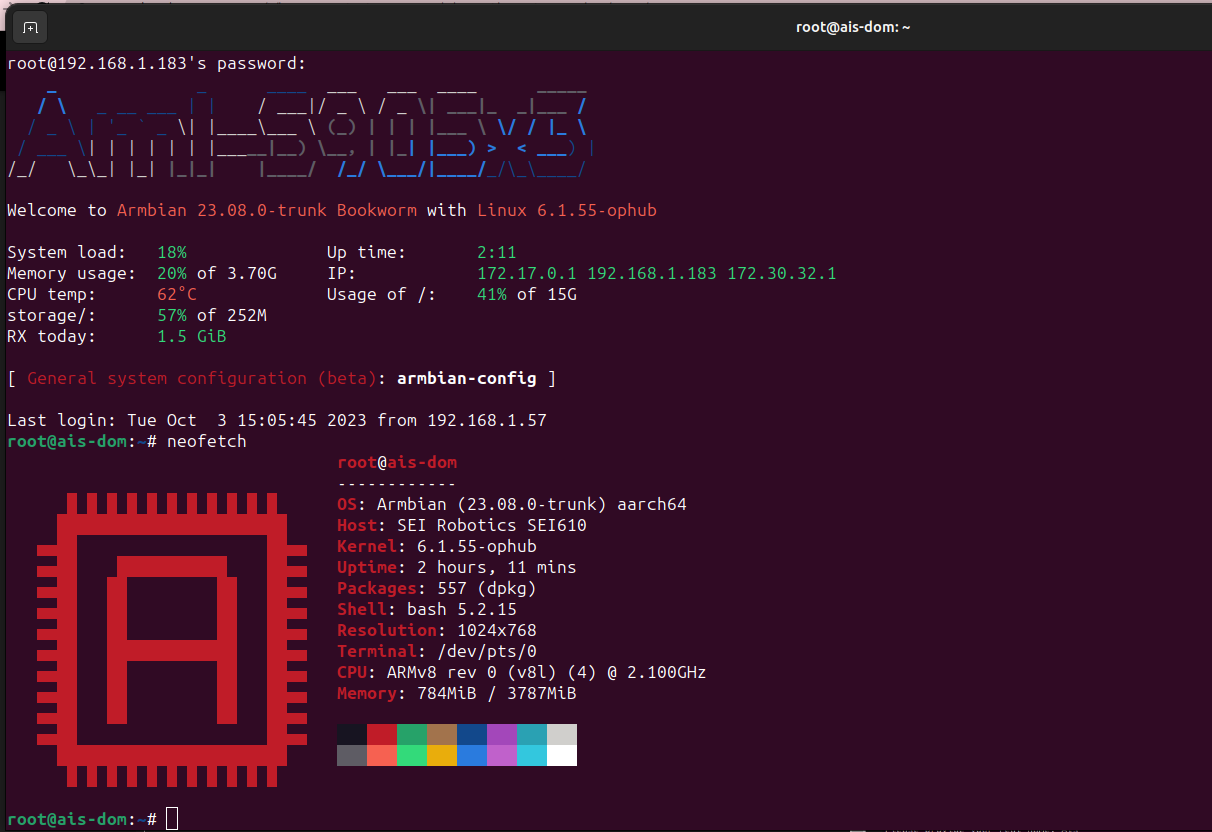This screenshot has width=1212, height=832.
Task: Click the last login address 192.168.1.57
Action: 487,420
